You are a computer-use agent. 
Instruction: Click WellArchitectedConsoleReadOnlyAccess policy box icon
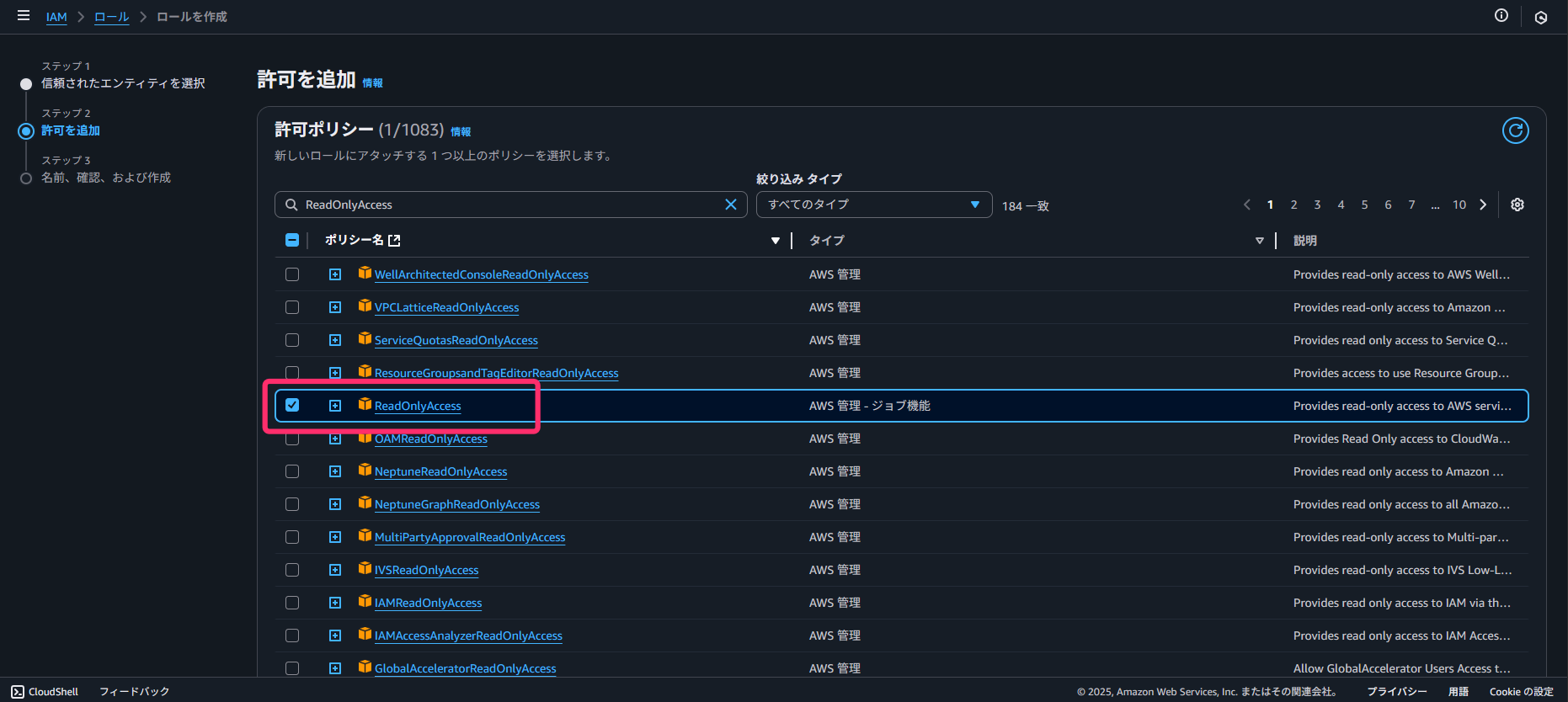click(365, 273)
